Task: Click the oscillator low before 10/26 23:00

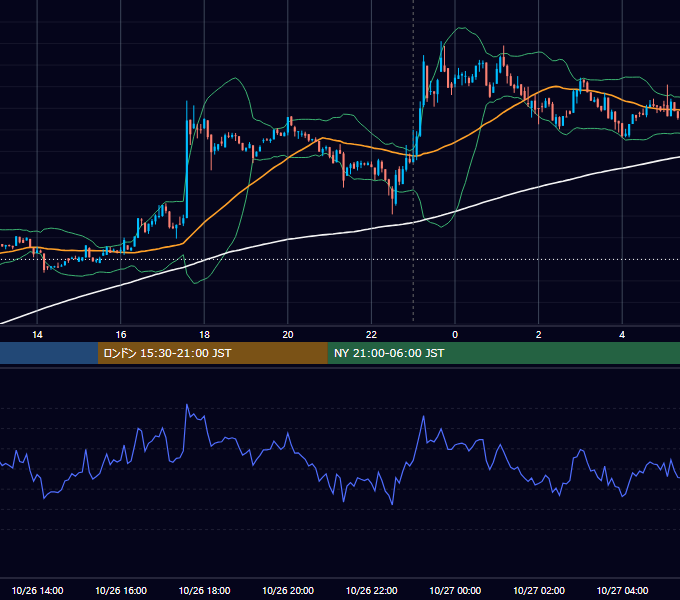Action: pos(392,504)
